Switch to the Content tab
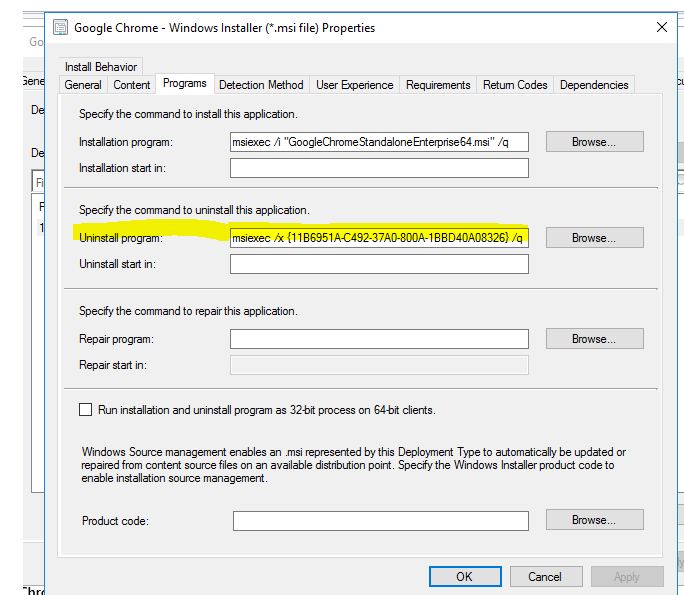 pos(132,85)
